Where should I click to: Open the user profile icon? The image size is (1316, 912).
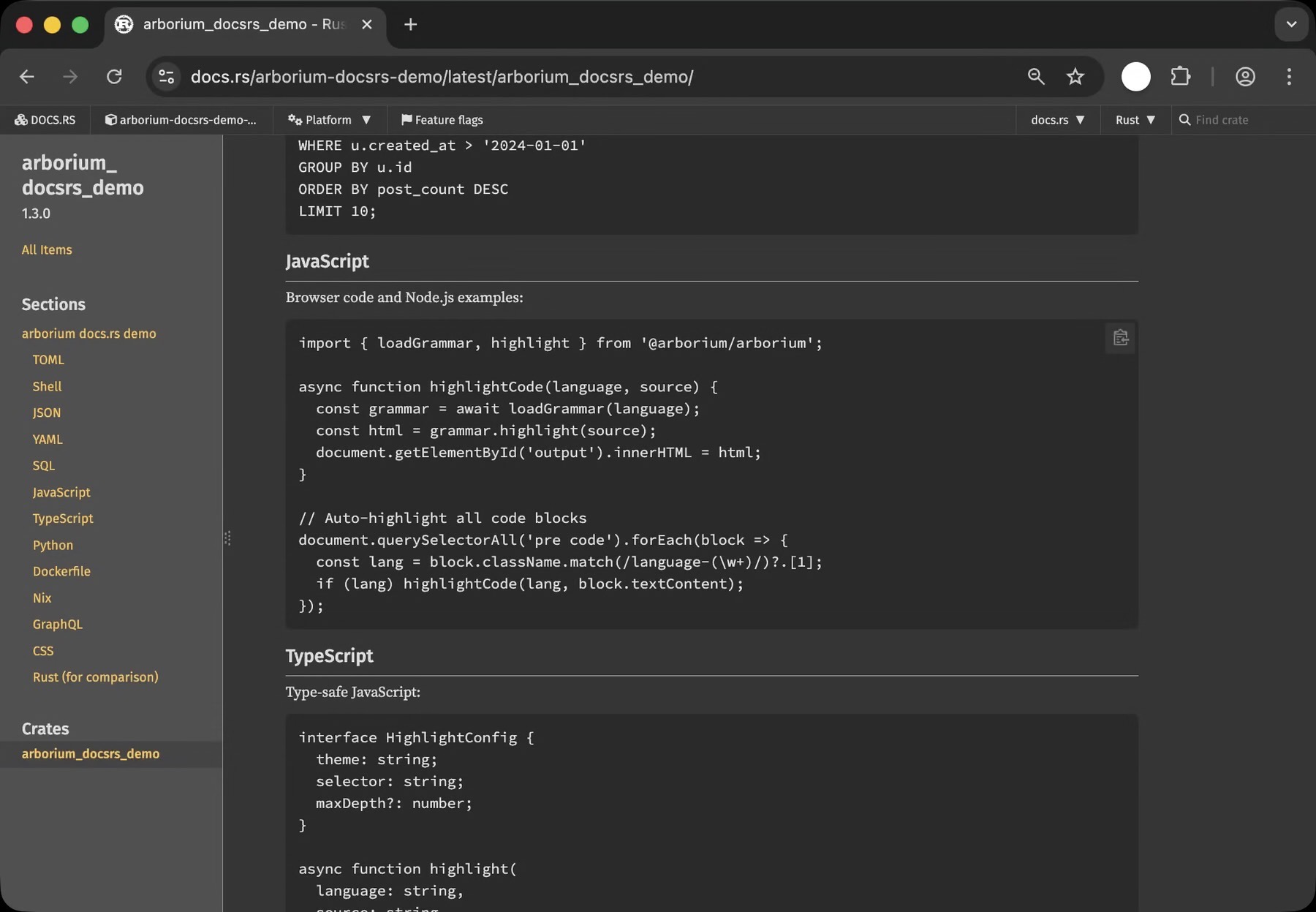click(x=1244, y=77)
